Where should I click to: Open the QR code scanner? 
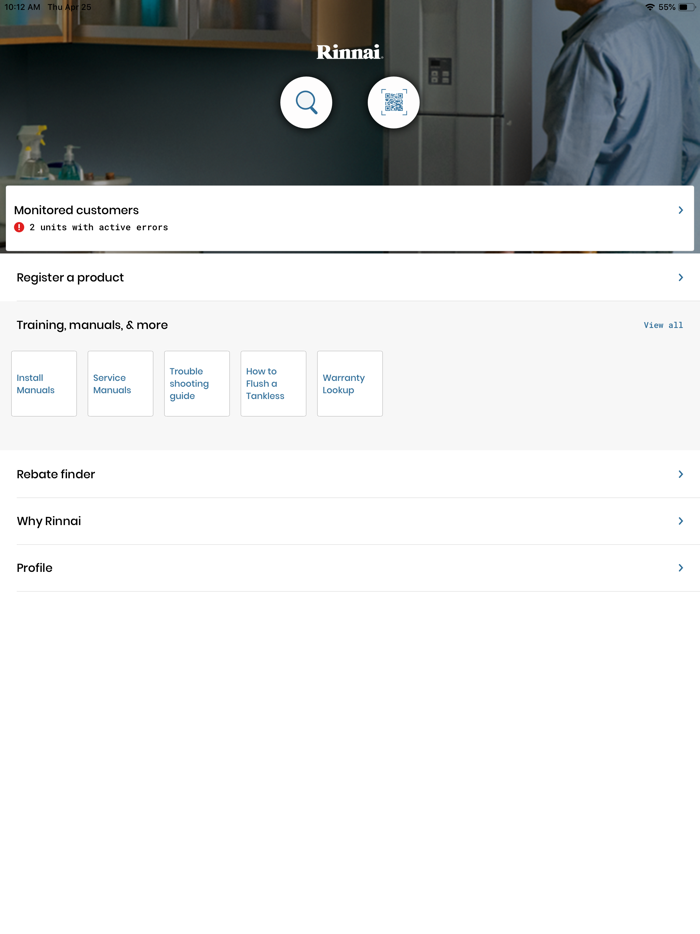pyautogui.click(x=394, y=102)
